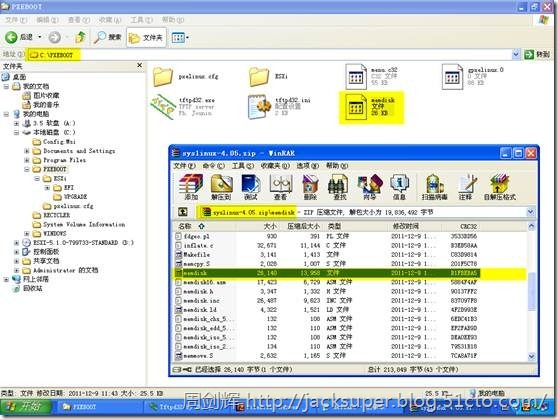Click the WinRAR 添加 (Add) toolbar icon

click(191, 187)
